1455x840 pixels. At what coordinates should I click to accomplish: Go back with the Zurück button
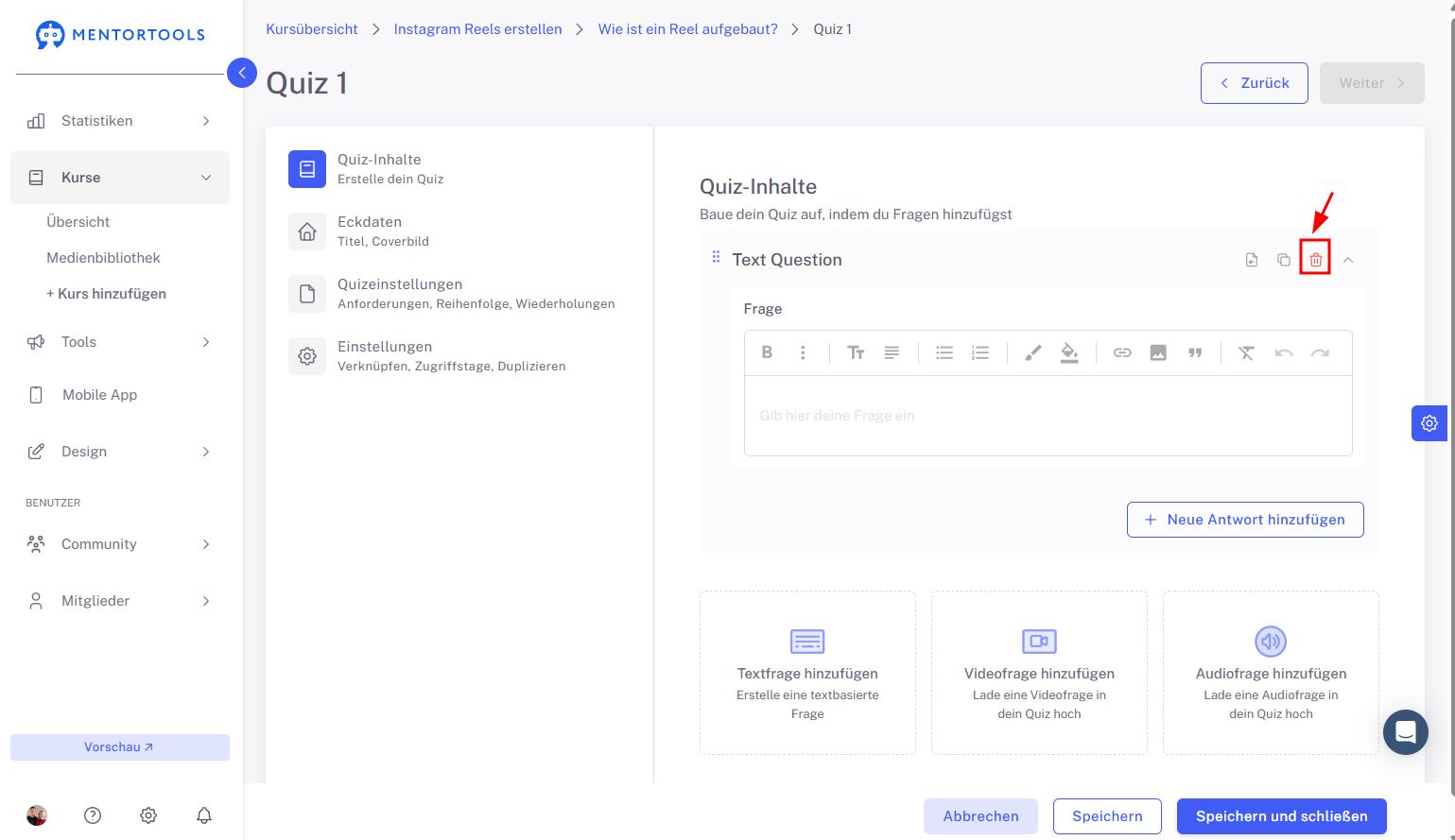[1255, 83]
